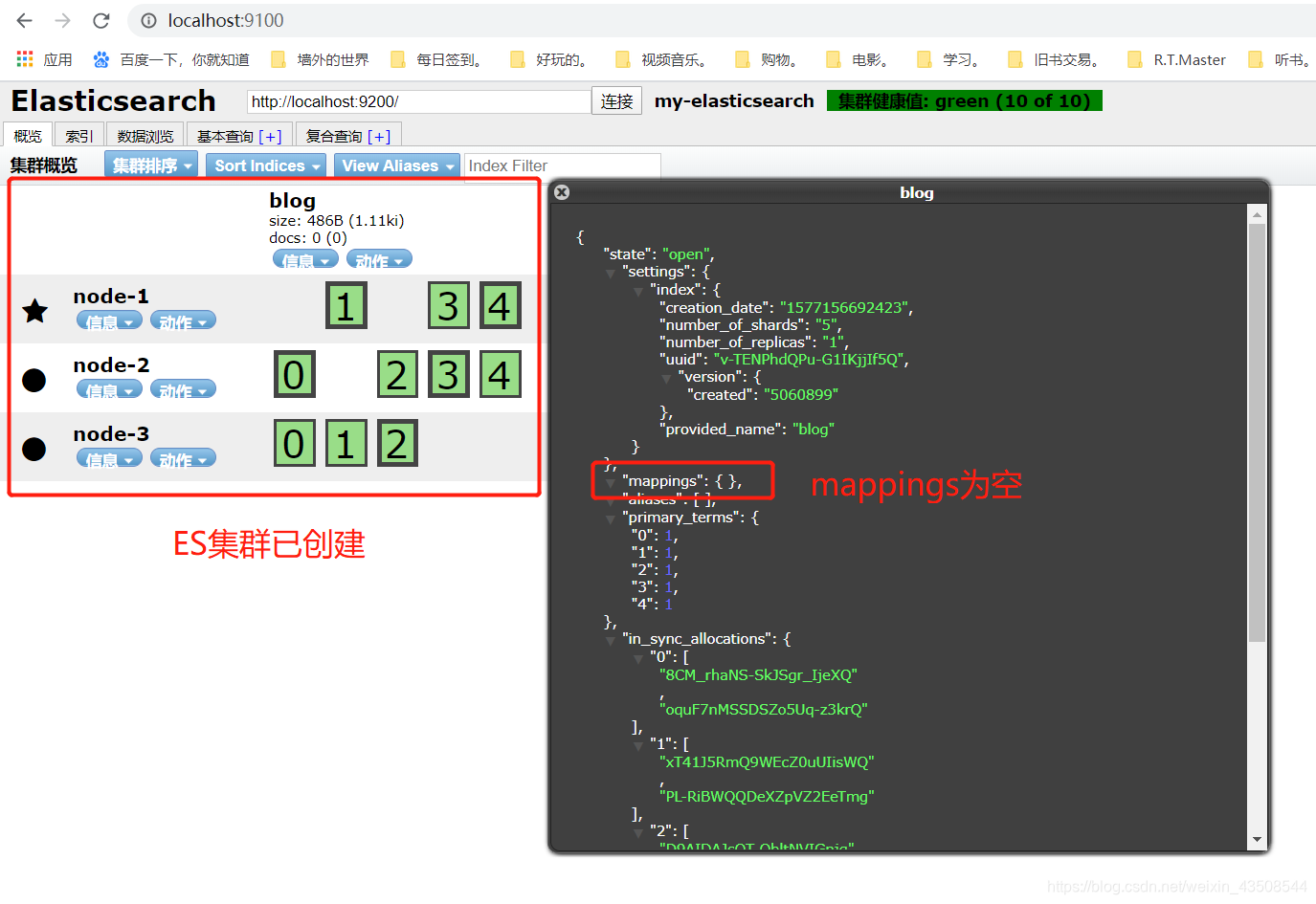The width and height of the screenshot is (1316, 904).
Task: Open the 旧书交易 bookmark folder
Action: pos(1057,59)
